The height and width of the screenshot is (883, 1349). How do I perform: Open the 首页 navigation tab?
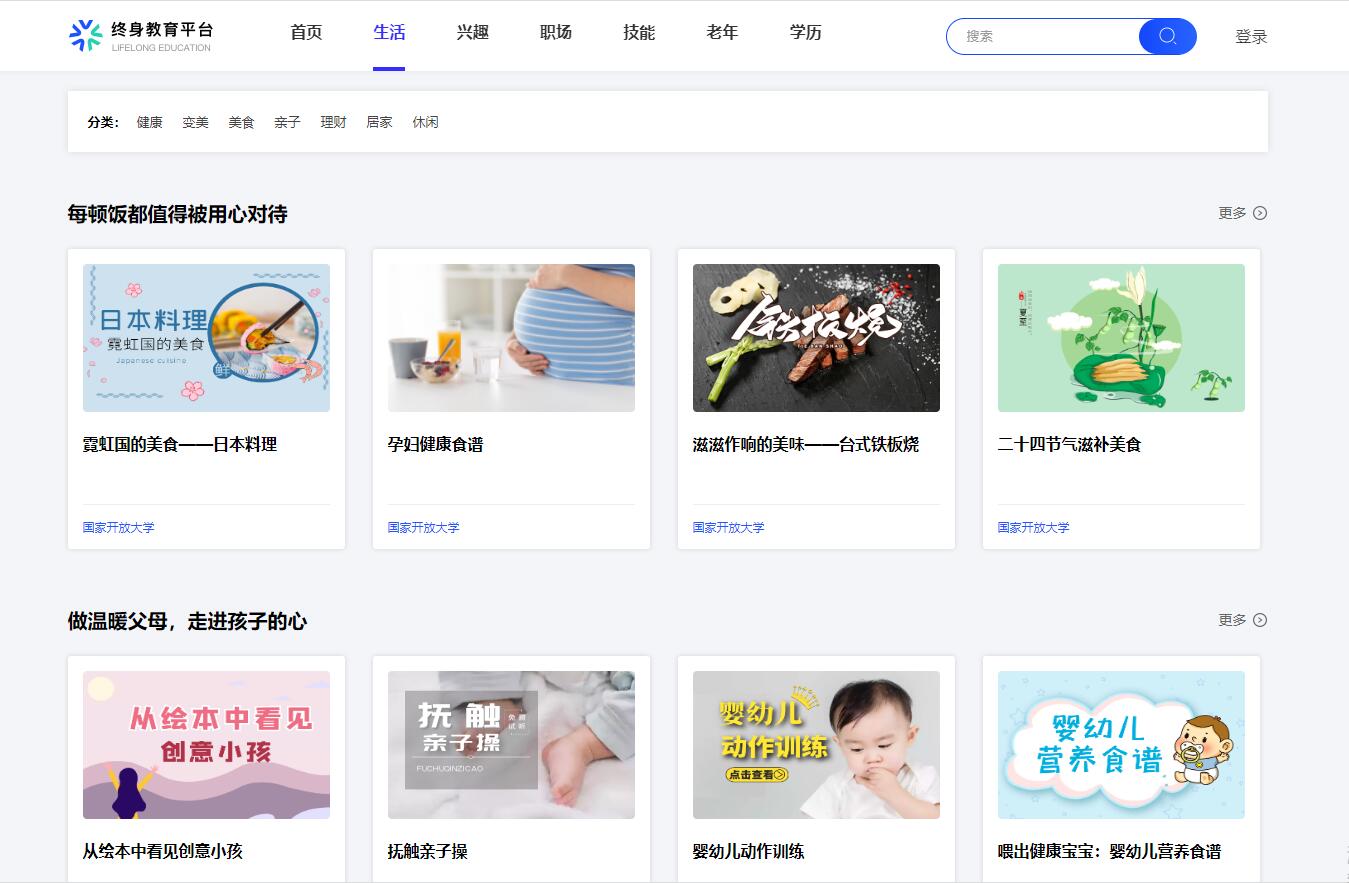point(306,32)
